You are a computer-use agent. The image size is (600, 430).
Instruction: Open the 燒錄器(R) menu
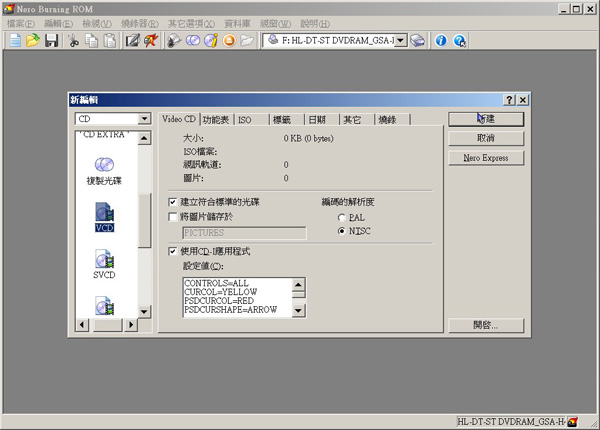pyautogui.click(x=140, y=24)
